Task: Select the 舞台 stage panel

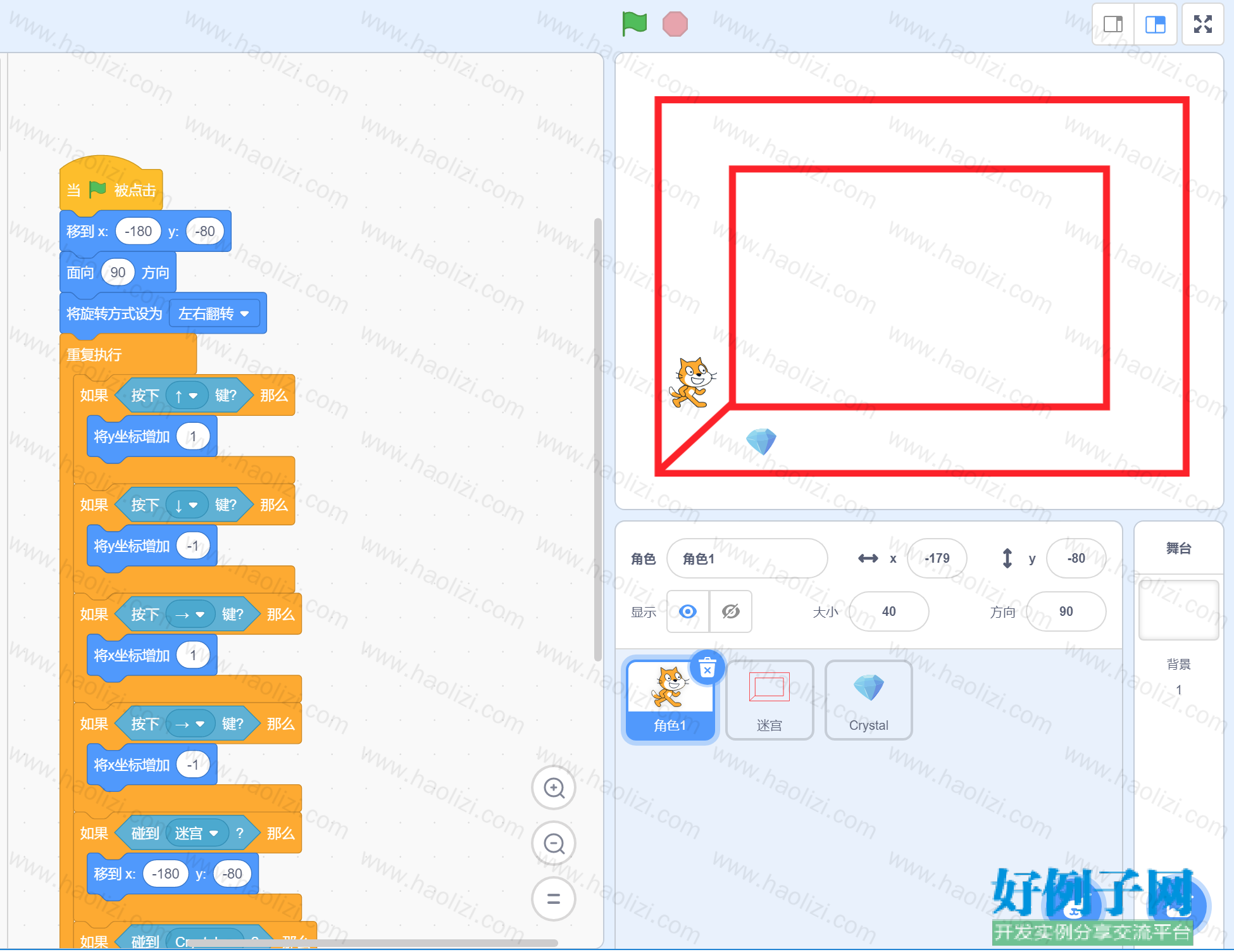Action: (x=1179, y=548)
